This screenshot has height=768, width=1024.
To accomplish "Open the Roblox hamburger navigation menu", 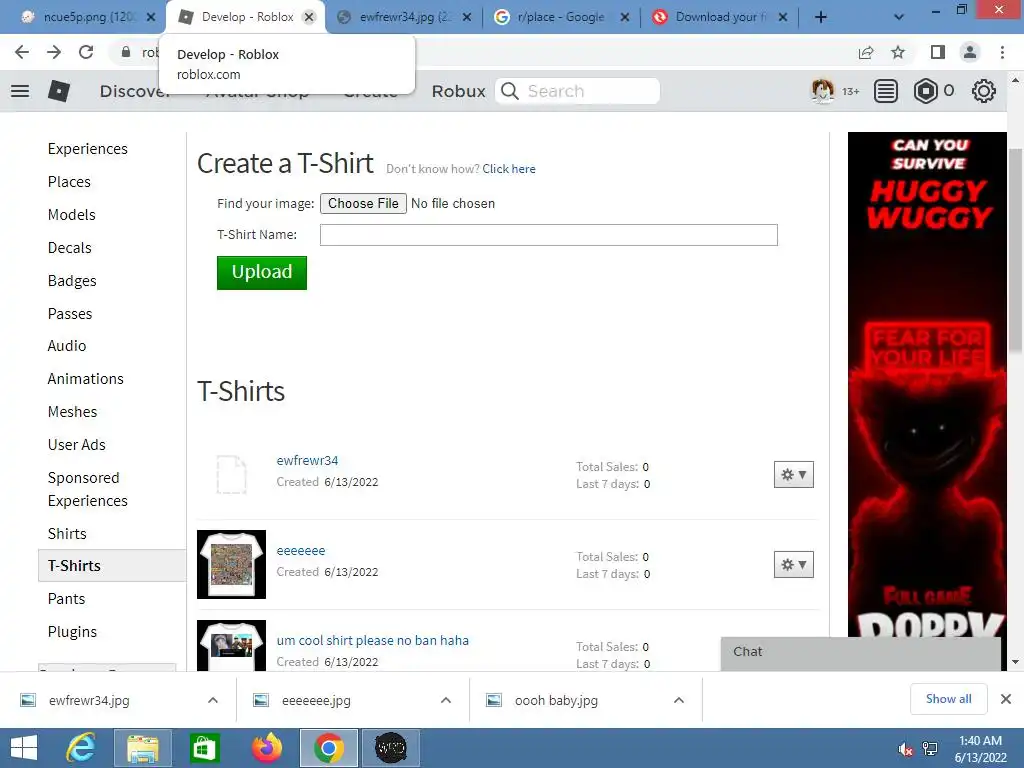I will [x=20, y=91].
